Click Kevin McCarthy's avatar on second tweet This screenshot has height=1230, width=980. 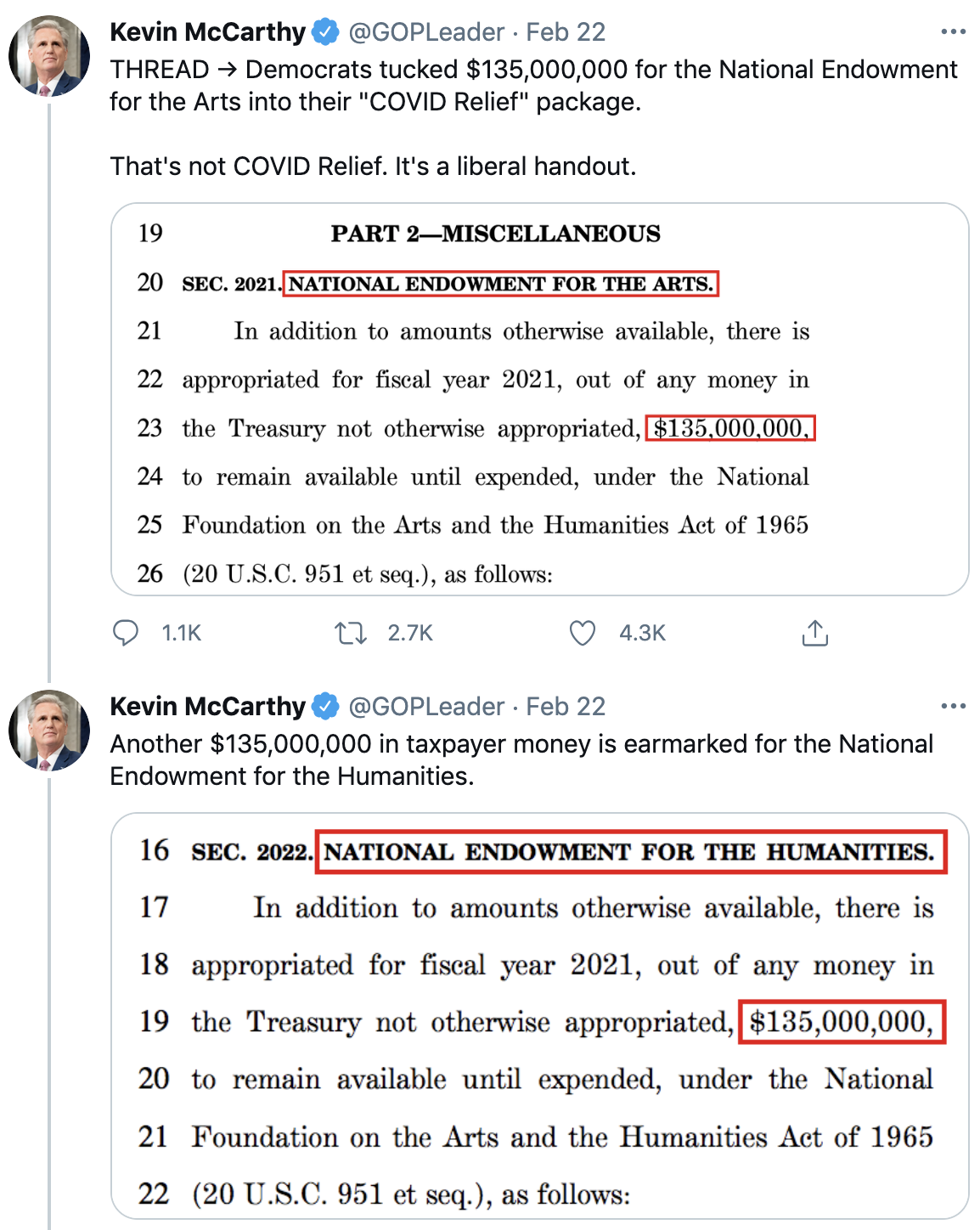pos(49,731)
